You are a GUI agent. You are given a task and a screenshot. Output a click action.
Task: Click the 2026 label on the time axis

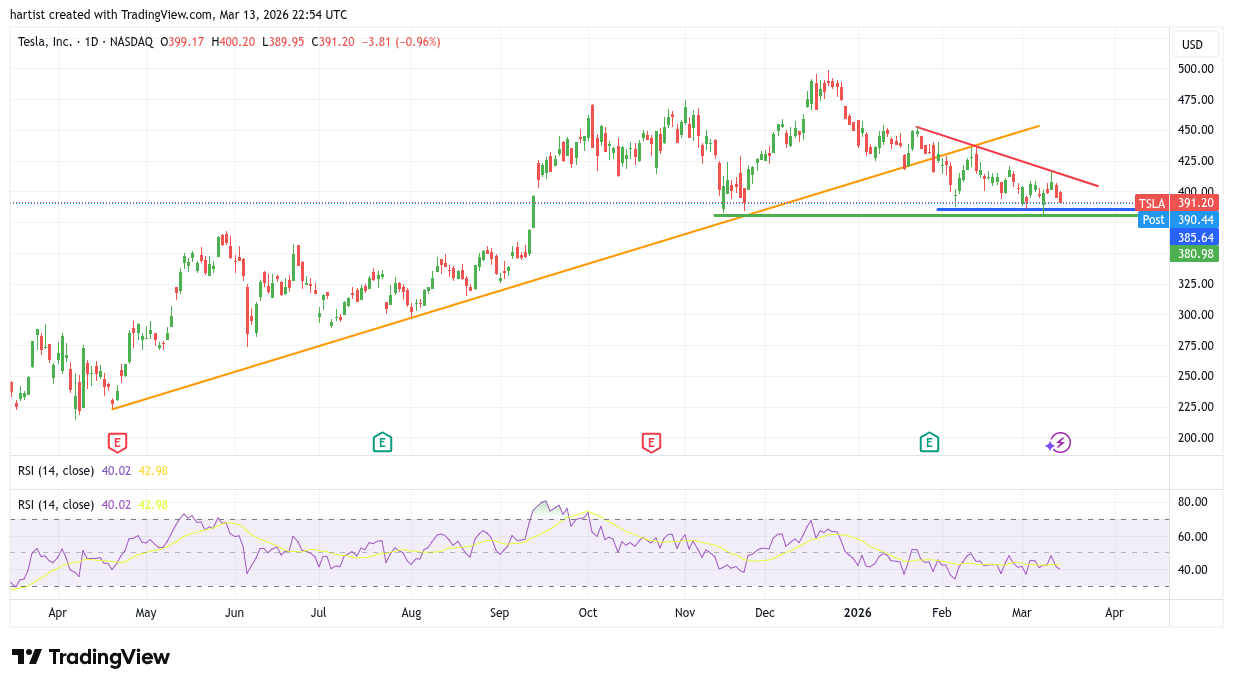point(858,612)
